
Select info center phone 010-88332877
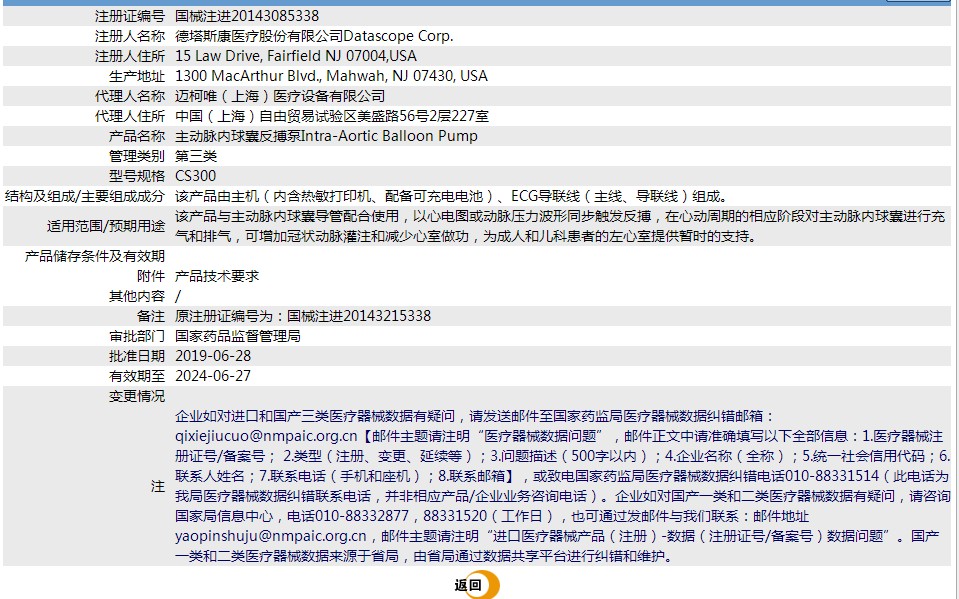[361, 516]
